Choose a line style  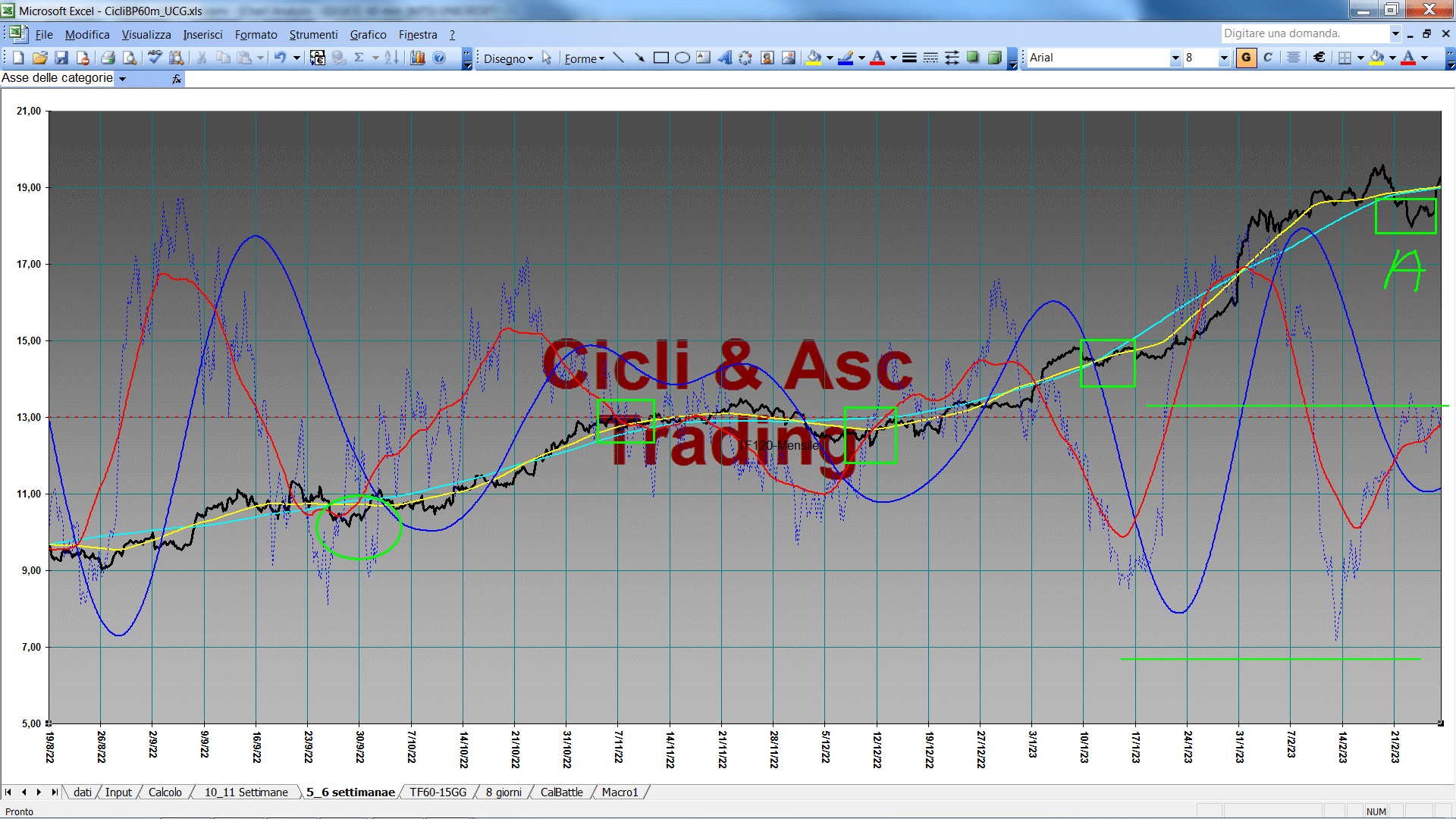click(909, 58)
